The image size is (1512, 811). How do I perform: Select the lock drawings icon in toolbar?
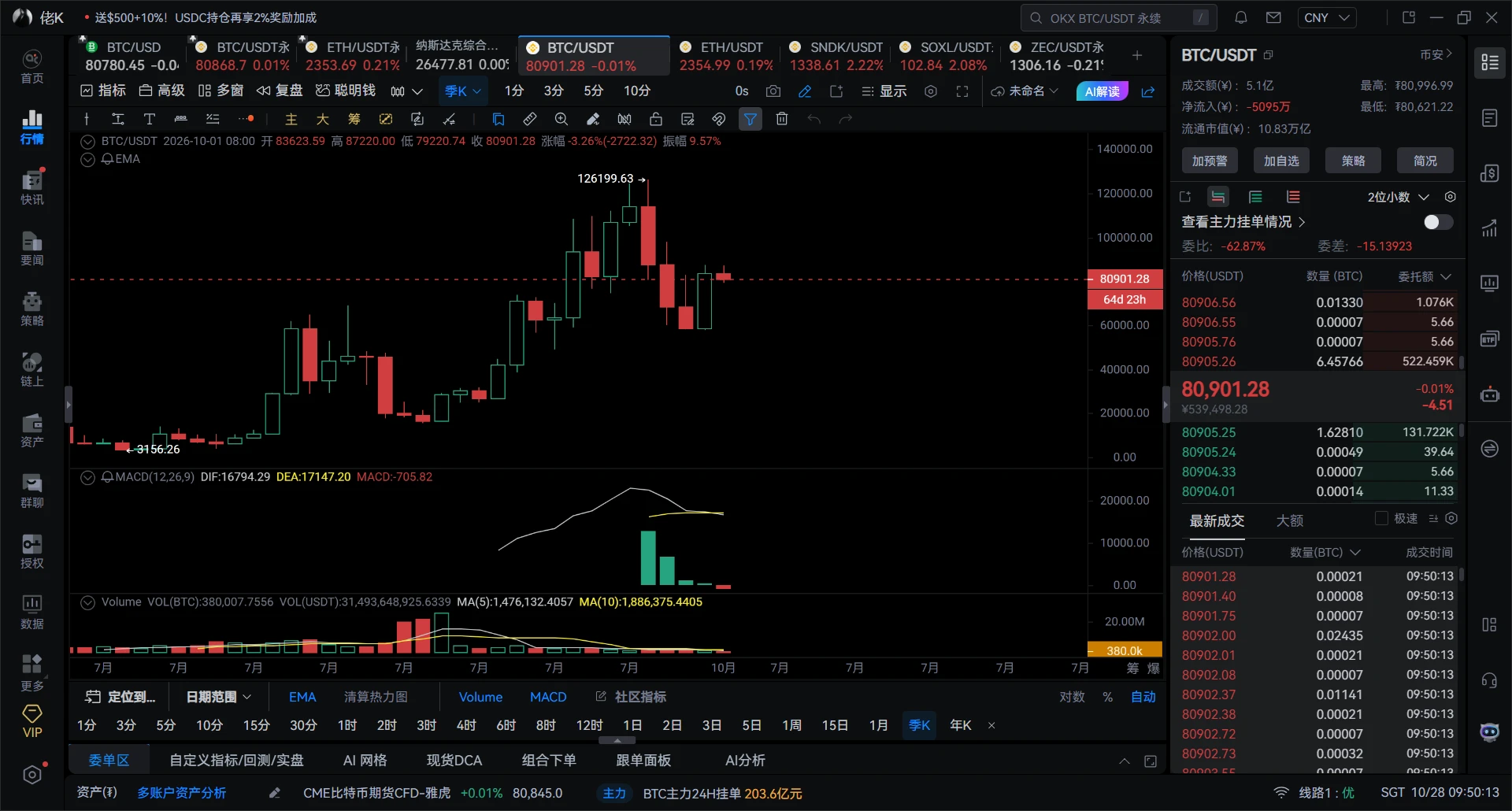(x=656, y=119)
